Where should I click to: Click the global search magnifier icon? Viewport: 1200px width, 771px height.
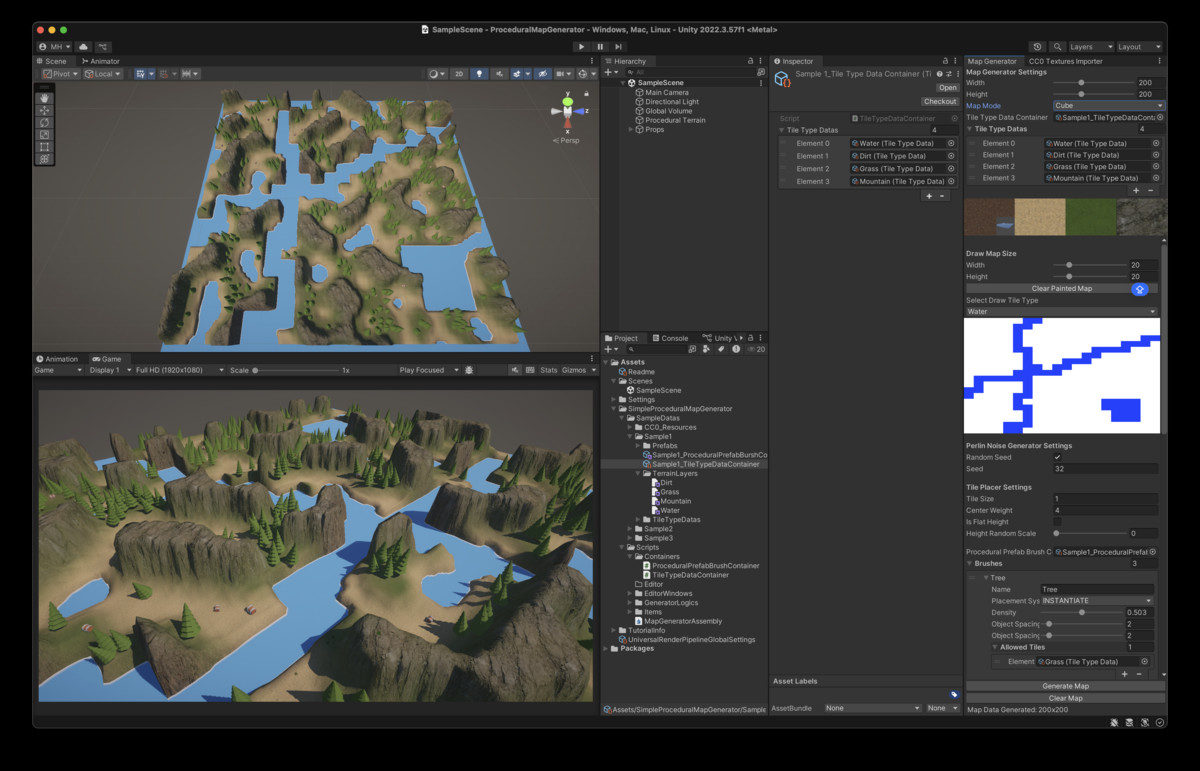(x=1056, y=47)
